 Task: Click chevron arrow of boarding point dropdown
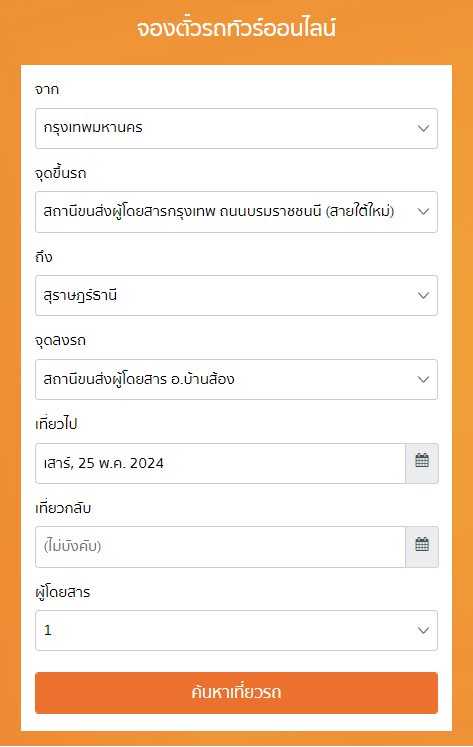423,212
